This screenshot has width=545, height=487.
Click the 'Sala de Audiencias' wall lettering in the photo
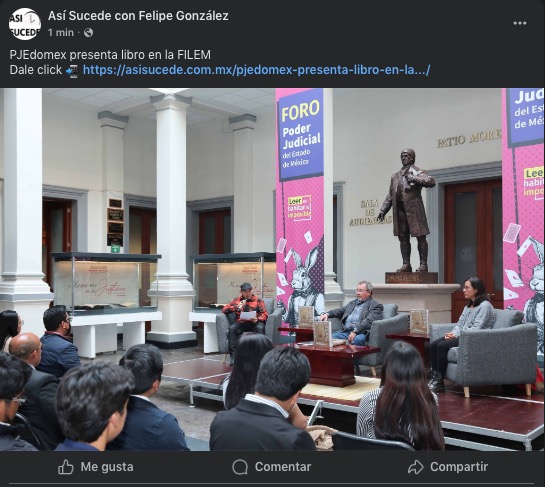pos(370,212)
